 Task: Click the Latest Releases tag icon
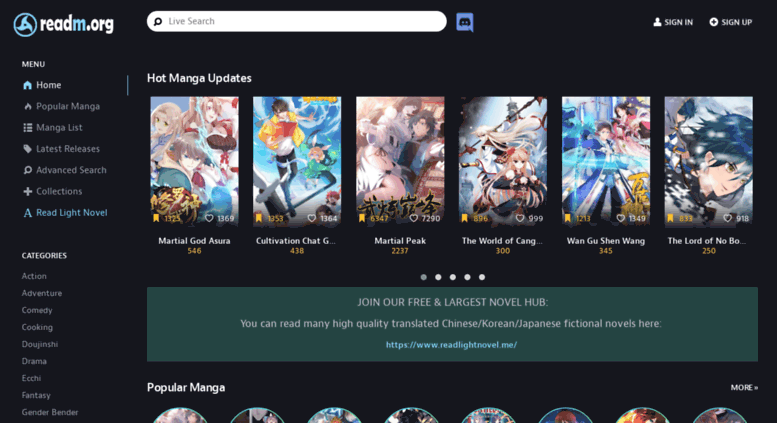point(27,149)
